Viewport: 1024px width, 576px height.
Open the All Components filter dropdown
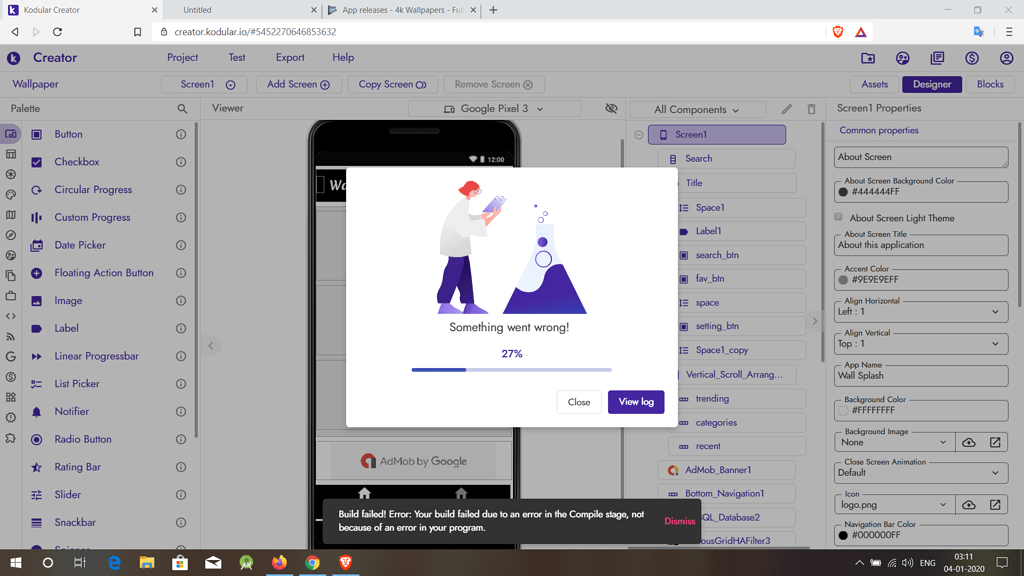coord(697,110)
